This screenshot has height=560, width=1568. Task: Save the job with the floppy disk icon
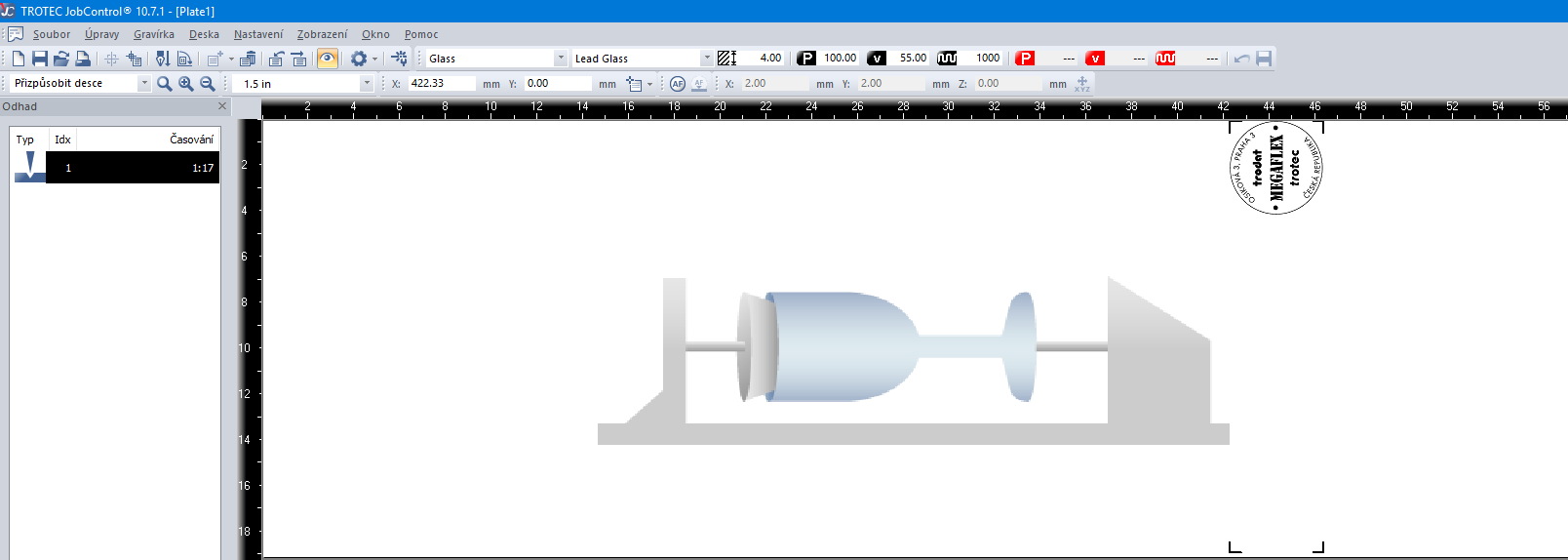click(40, 59)
